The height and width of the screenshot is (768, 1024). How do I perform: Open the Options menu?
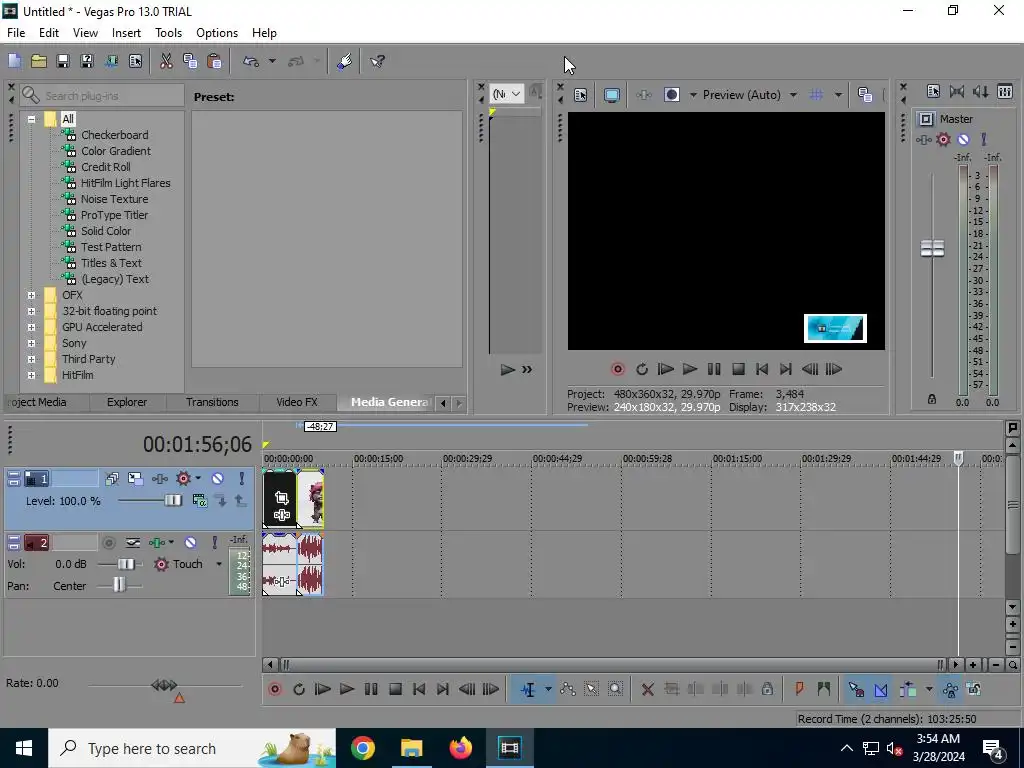point(217,33)
